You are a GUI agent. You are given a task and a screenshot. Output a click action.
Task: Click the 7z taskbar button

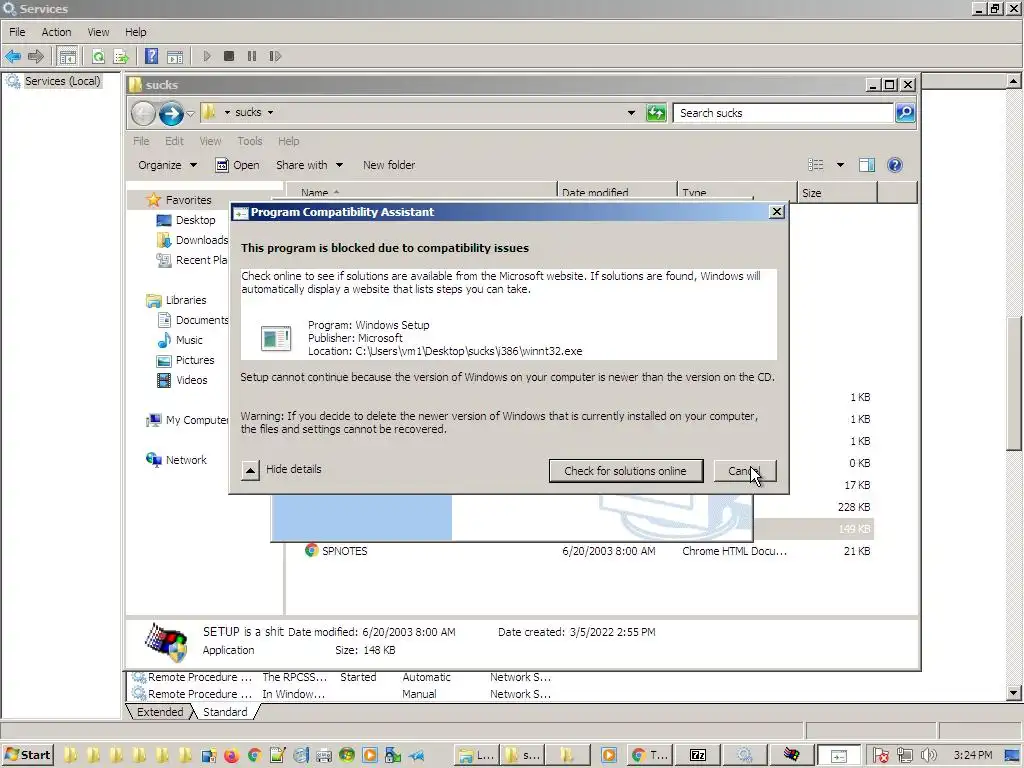698,756
